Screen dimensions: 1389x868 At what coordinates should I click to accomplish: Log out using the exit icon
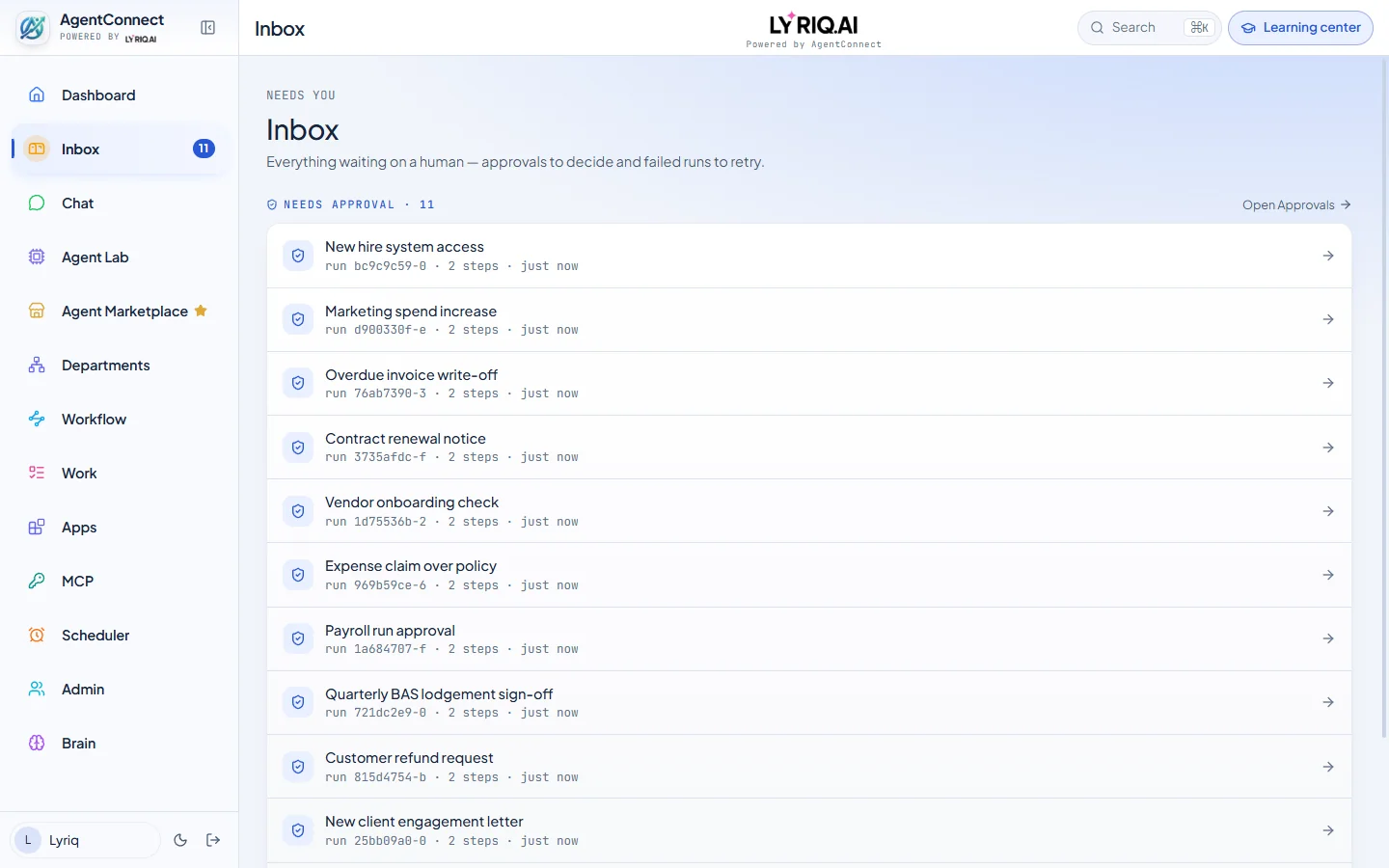(213, 840)
